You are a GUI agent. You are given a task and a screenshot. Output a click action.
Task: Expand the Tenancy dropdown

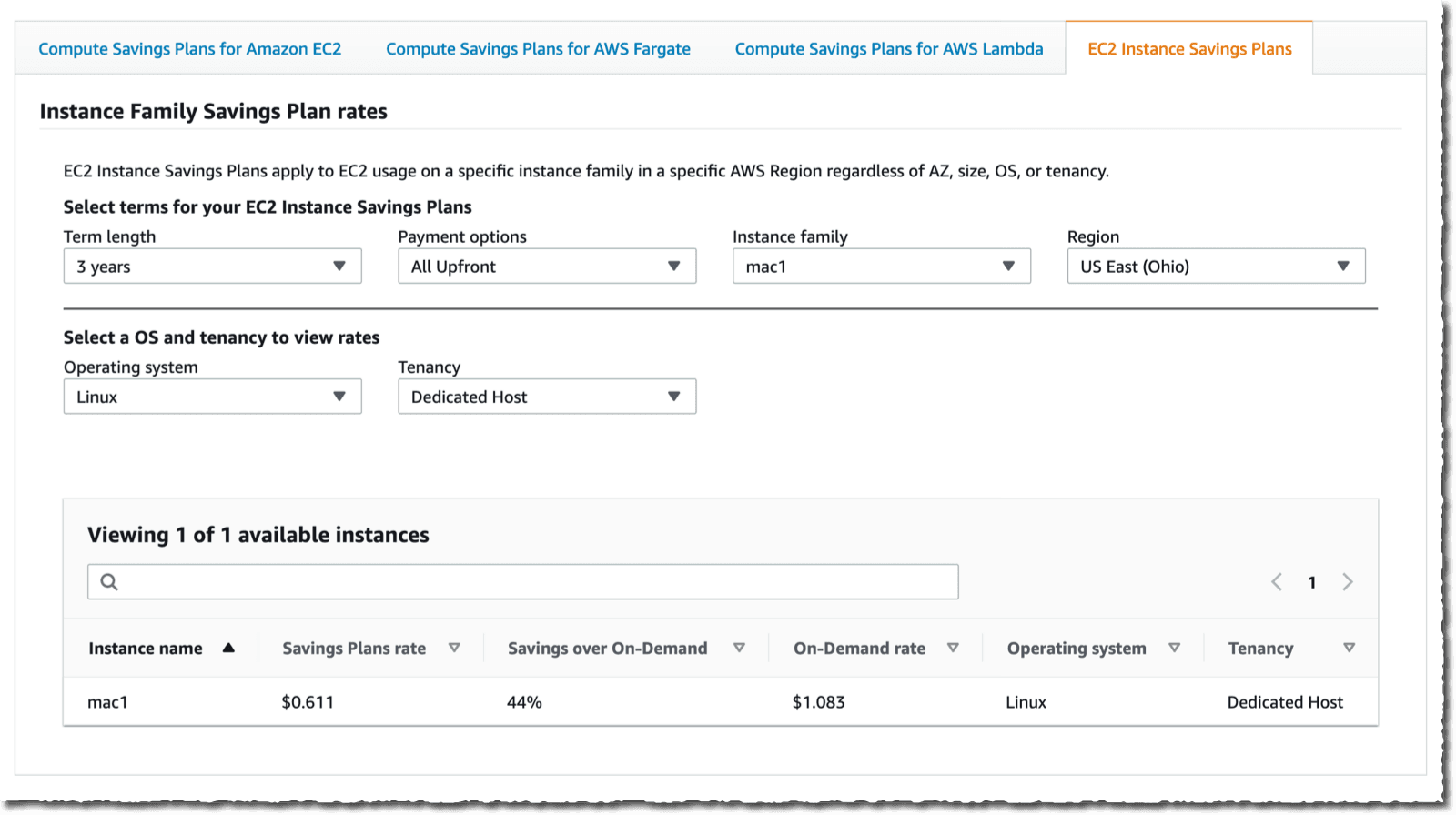[547, 397]
